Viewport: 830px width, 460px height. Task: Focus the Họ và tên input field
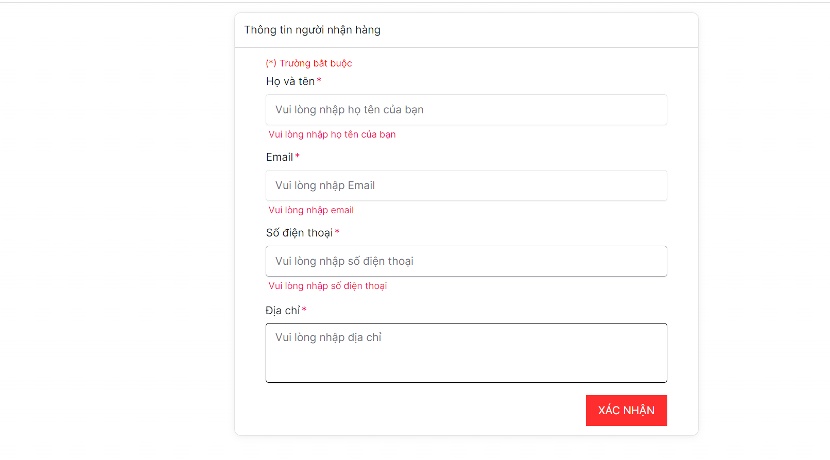pyautogui.click(x=466, y=110)
